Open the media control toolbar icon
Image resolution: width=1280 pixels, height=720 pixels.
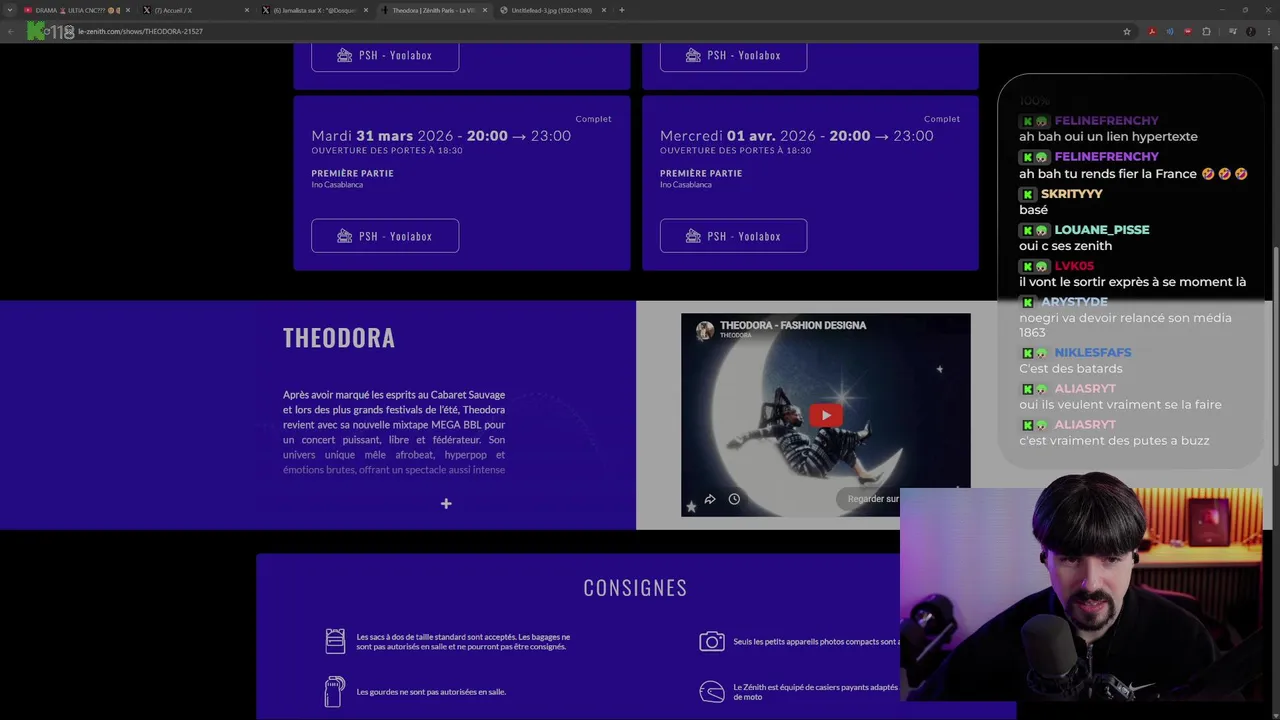[x=1232, y=31]
